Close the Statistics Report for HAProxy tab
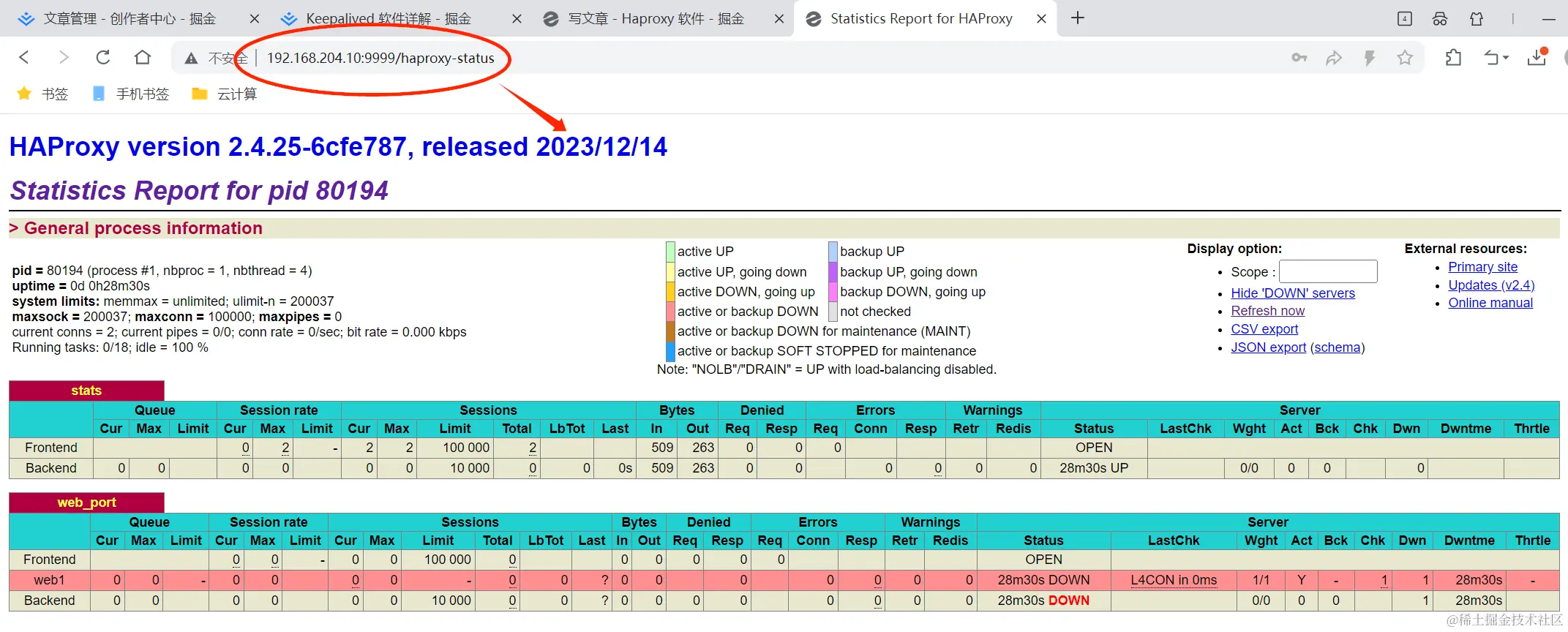The height and width of the screenshot is (632, 1568). click(1041, 19)
